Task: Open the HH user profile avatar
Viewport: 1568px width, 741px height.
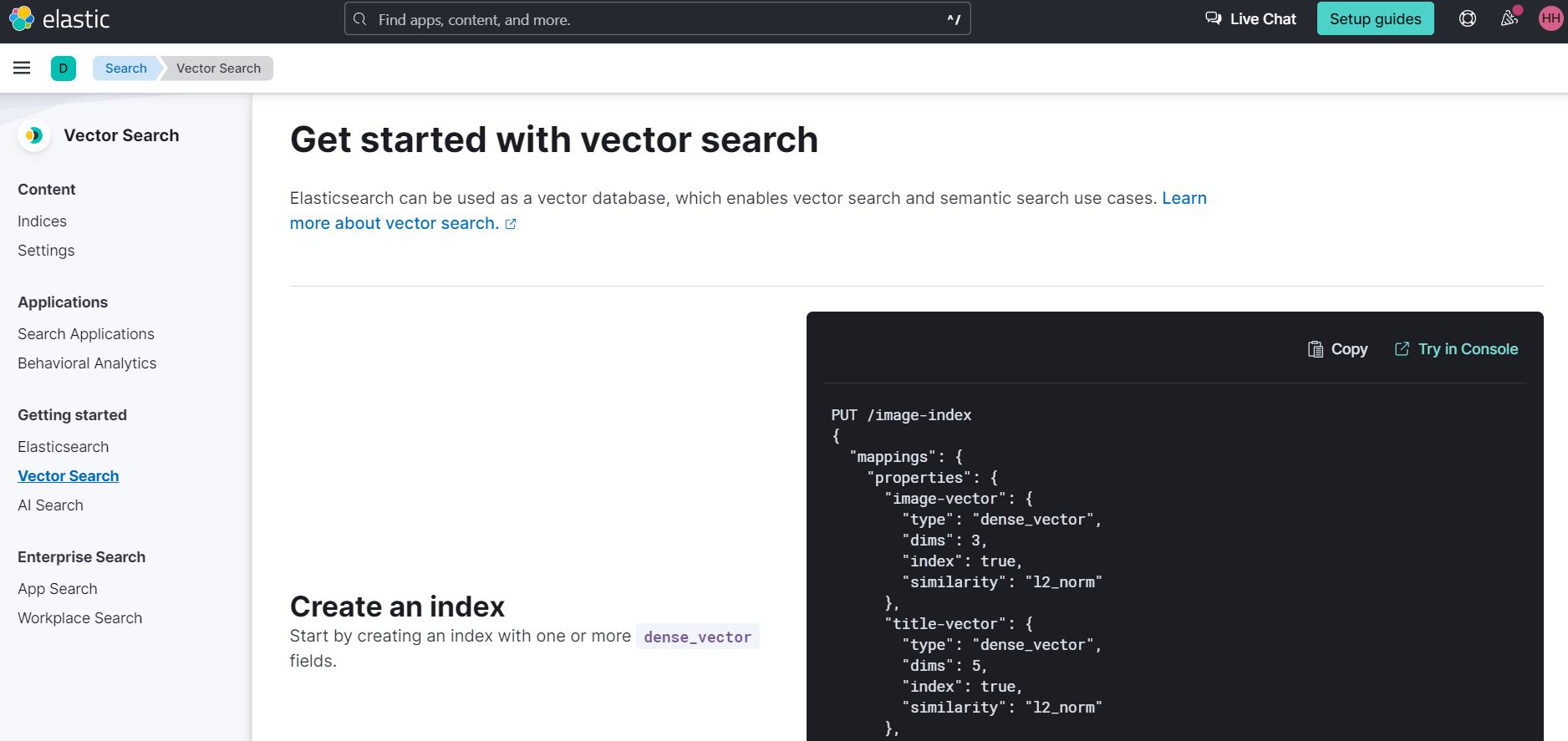Action: [1550, 18]
